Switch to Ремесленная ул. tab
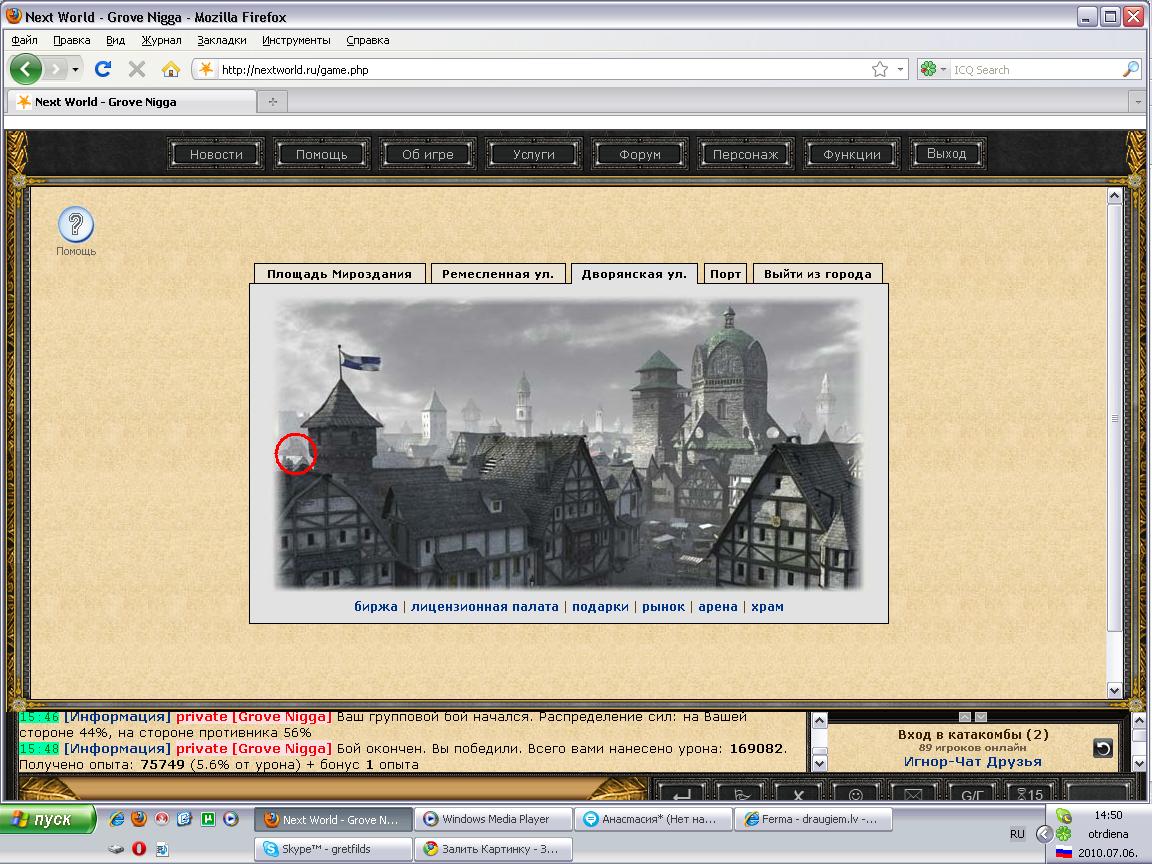 pos(498,273)
